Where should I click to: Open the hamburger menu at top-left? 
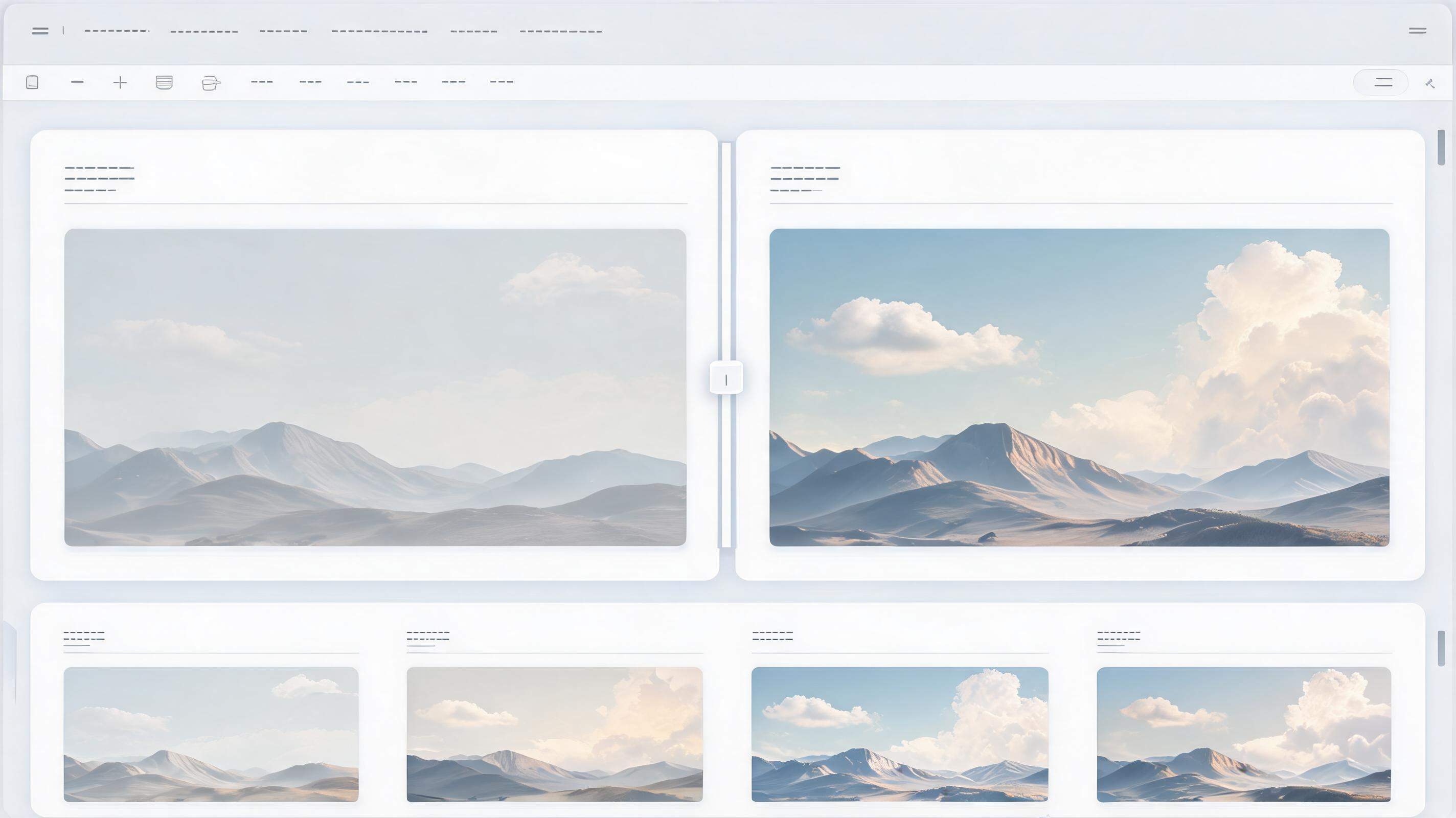(40, 31)
